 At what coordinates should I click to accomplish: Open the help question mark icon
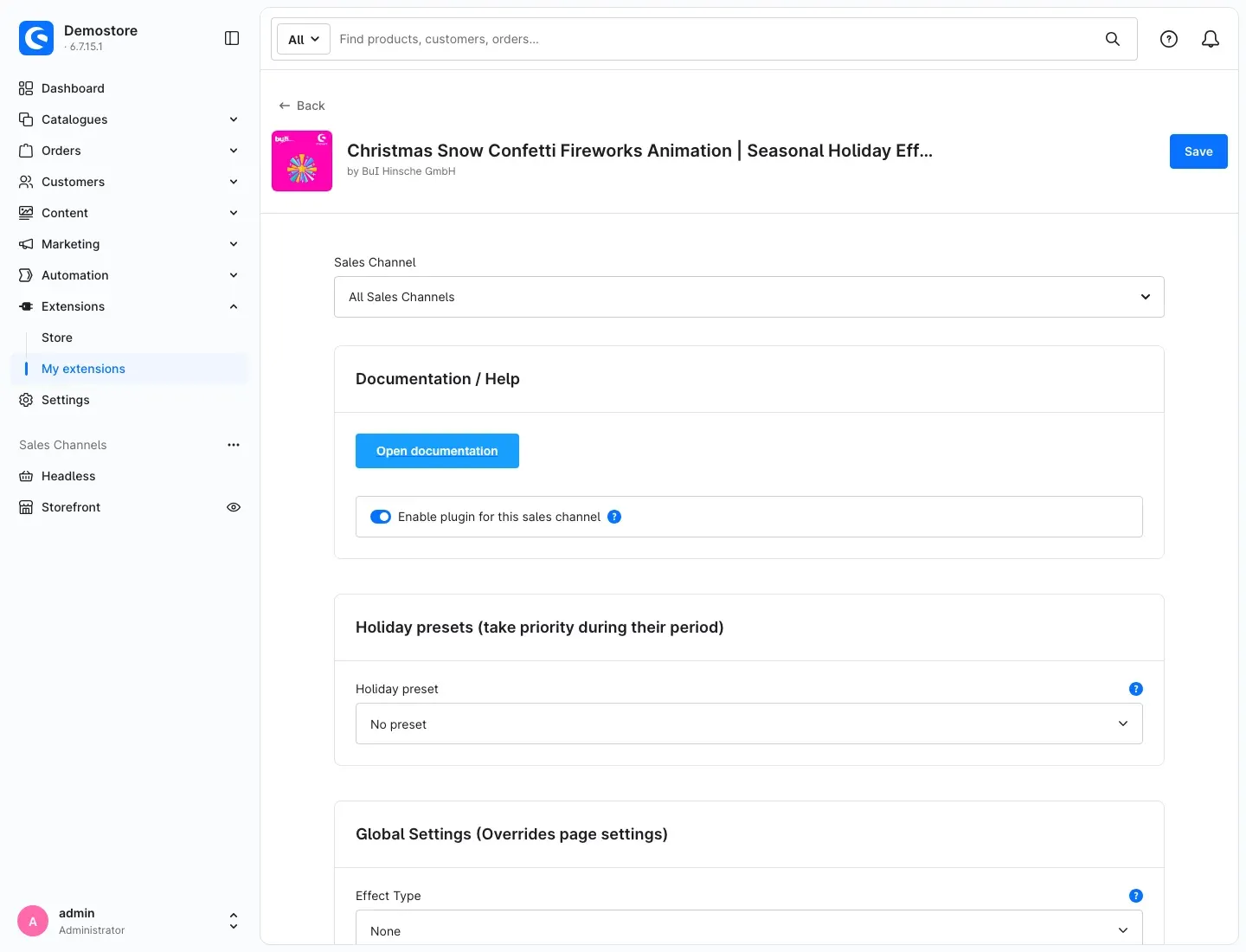(x=1169, y=39)
